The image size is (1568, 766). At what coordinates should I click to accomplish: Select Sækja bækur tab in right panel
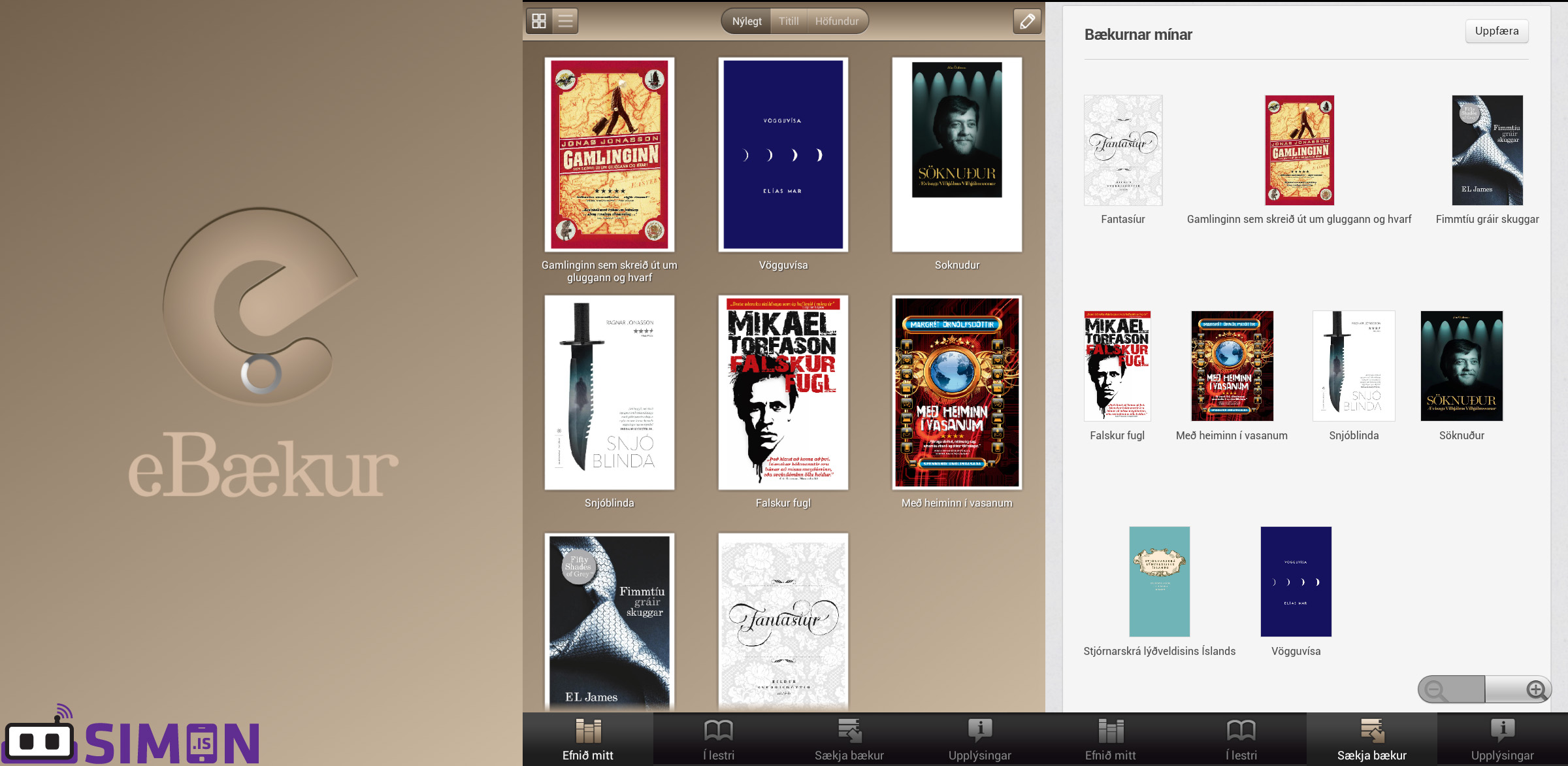1371,740
